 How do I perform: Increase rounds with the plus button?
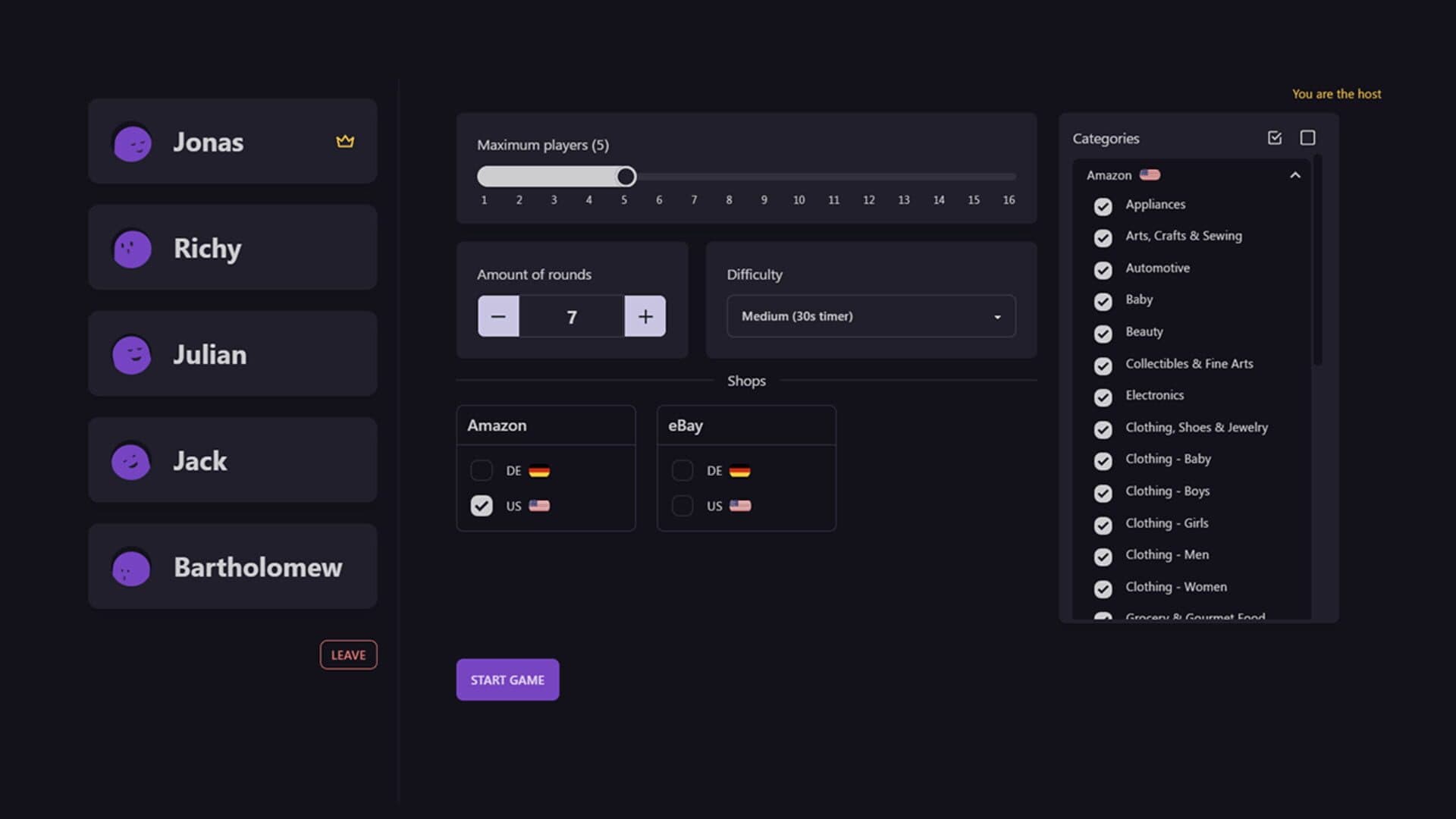coord(645,316)
